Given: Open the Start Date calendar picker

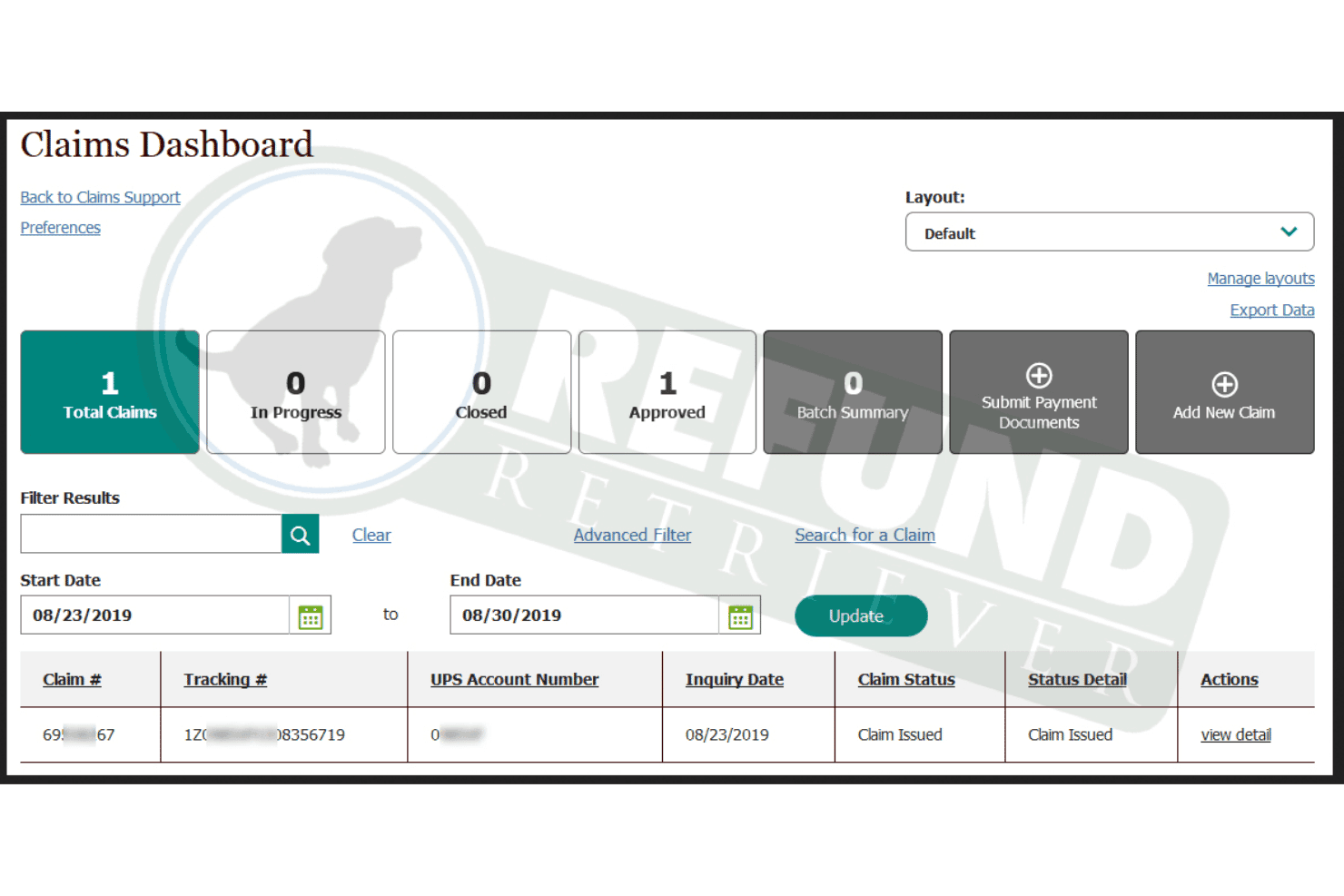Looking at the screenshot, I should [x=311, y=616].
